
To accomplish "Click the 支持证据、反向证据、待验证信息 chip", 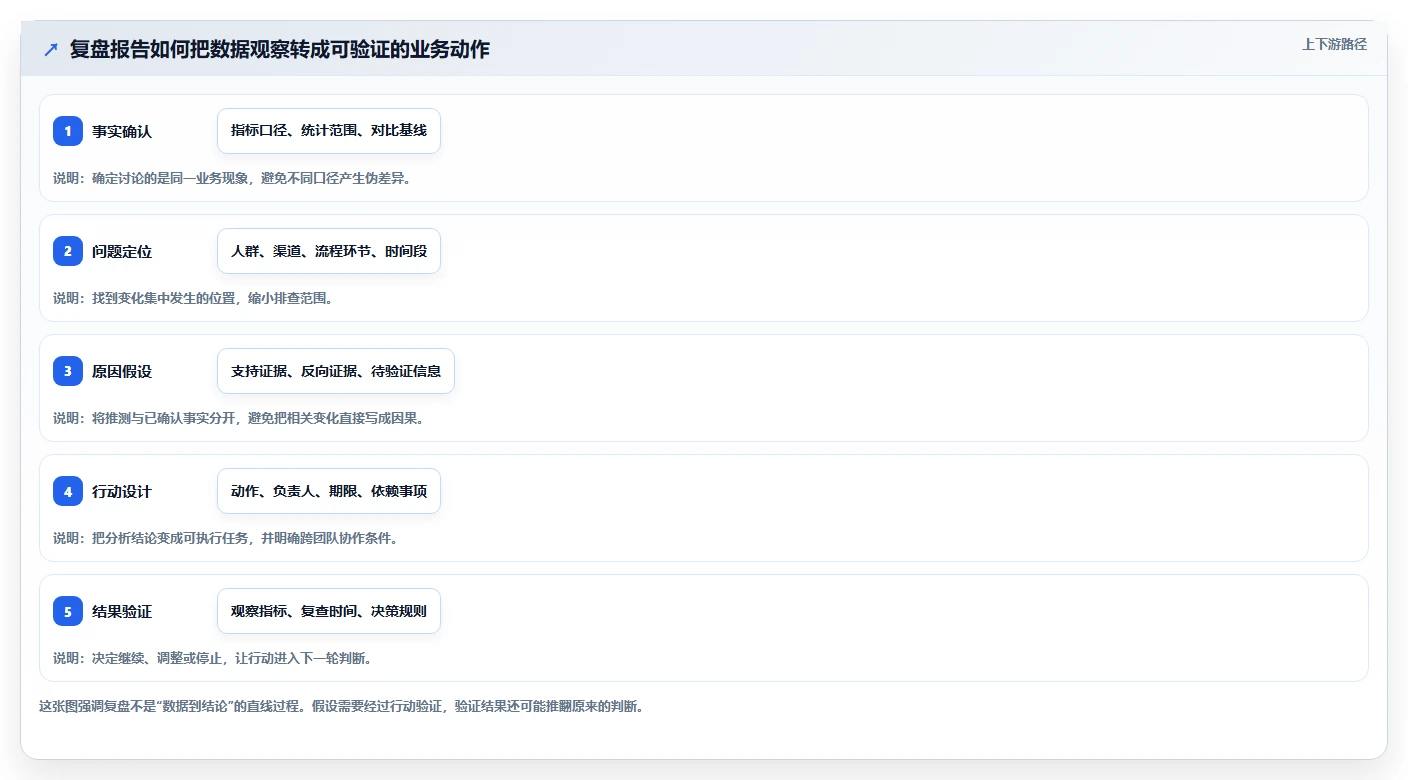I will click(x=336, y=371).
